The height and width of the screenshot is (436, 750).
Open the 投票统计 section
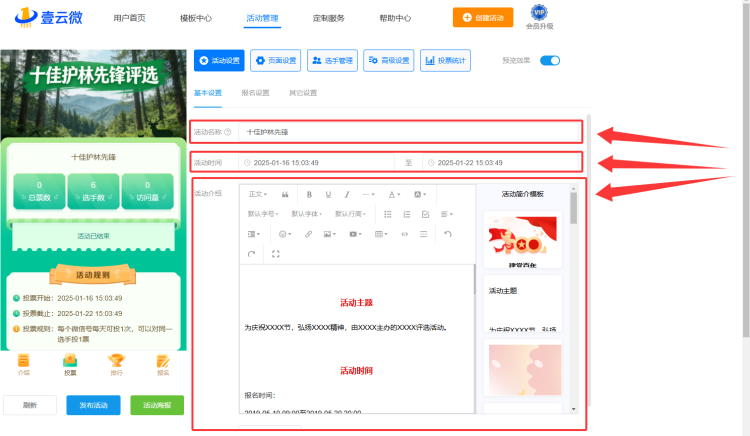[445, 61]
